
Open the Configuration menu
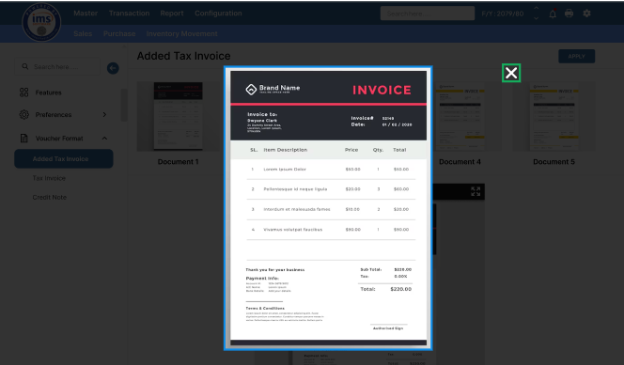tap(218, 13)
